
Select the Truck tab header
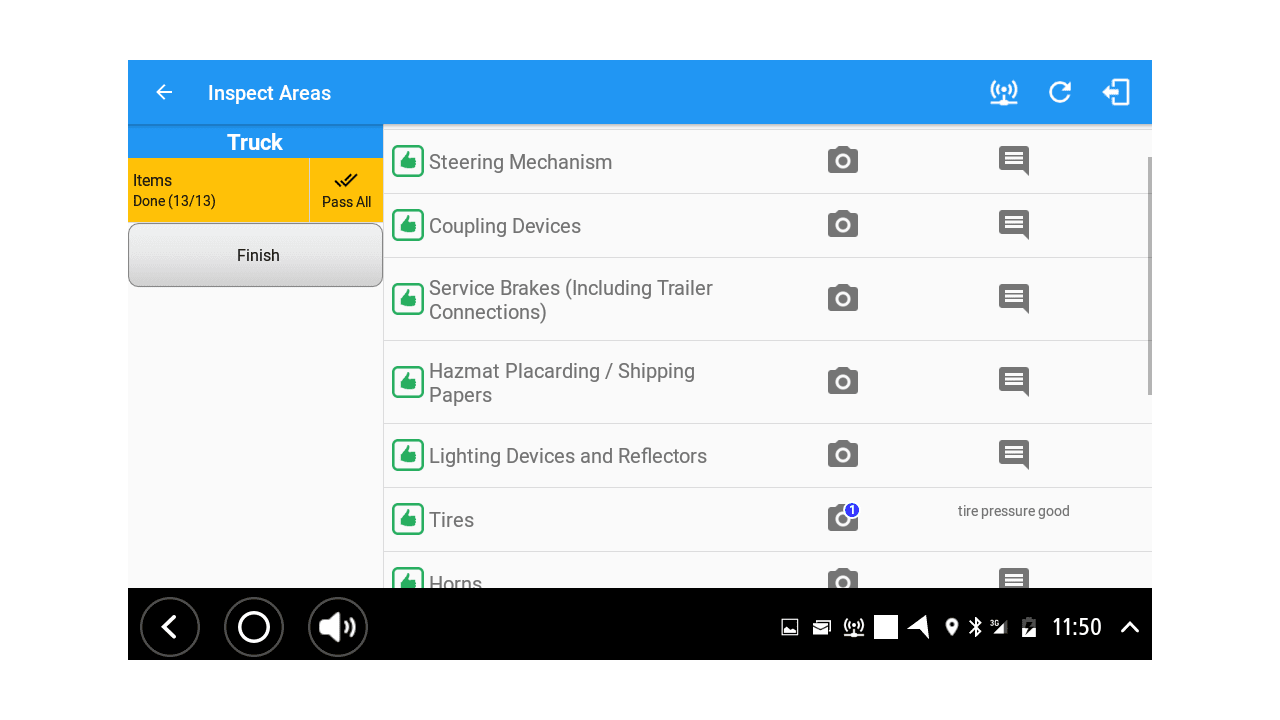pos(255,142)
